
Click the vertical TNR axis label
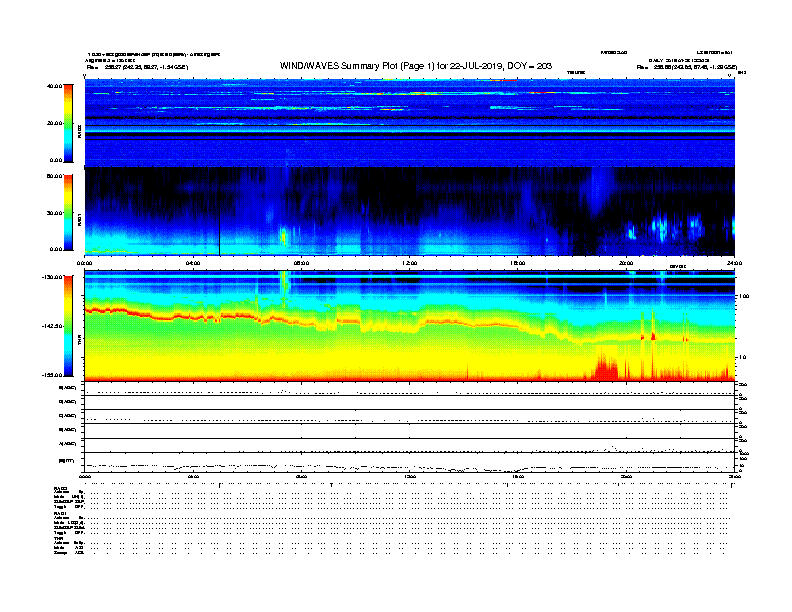coord(79,342)
